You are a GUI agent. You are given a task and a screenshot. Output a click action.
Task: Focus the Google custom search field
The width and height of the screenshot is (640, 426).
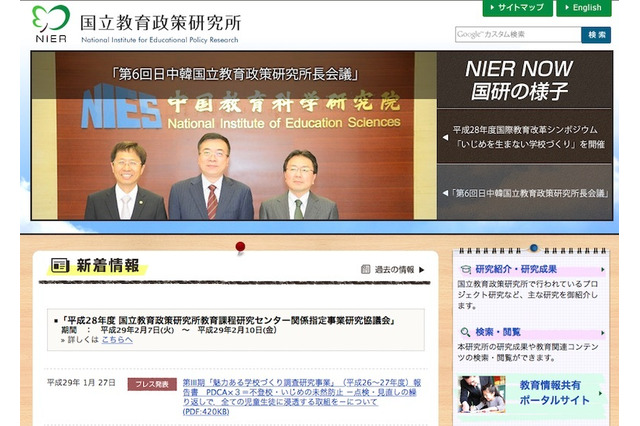518,35
